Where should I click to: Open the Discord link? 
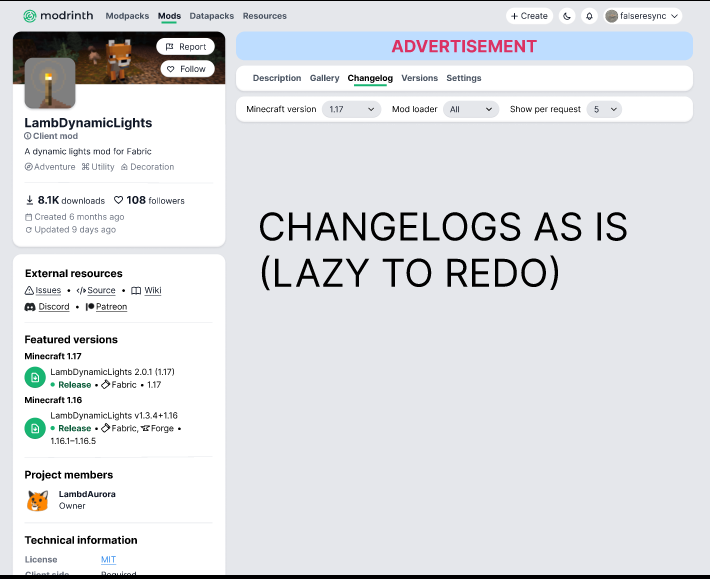pyautogui.click(x=54, y=306)
